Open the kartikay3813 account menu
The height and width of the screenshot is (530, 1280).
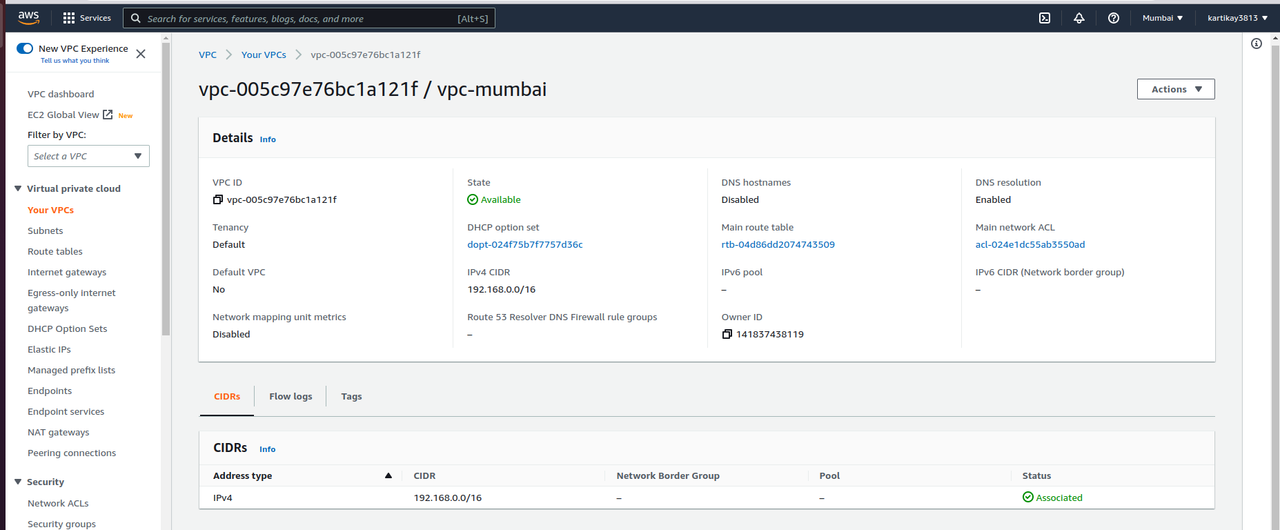coord(1235,18)
